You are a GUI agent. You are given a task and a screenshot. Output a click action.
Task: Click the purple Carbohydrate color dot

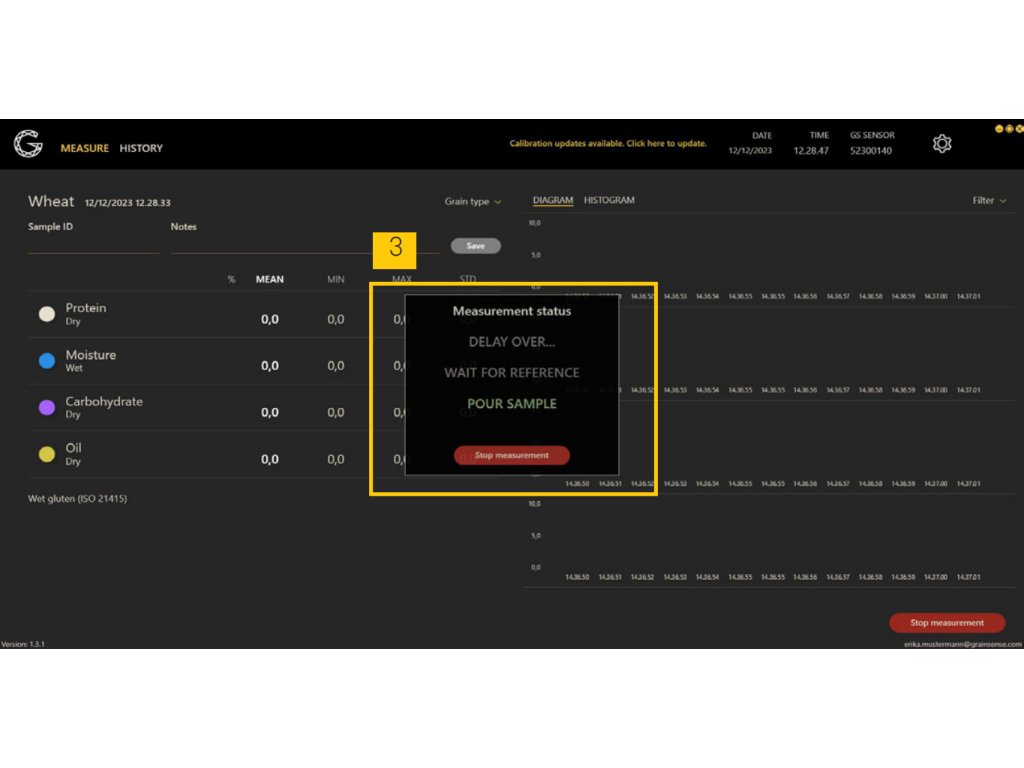point(46,408)
